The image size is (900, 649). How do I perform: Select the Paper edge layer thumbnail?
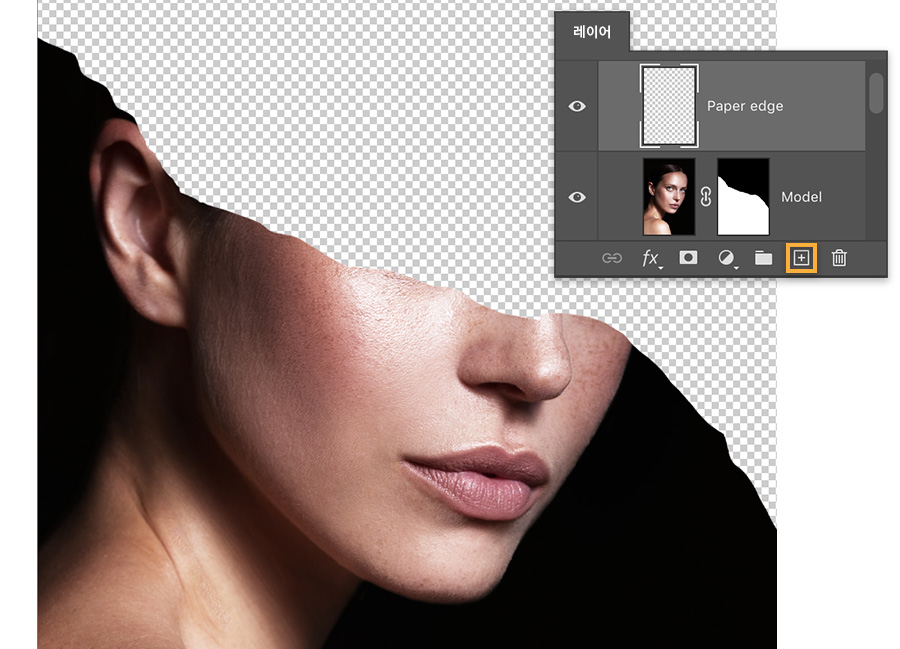pos(669,106)
